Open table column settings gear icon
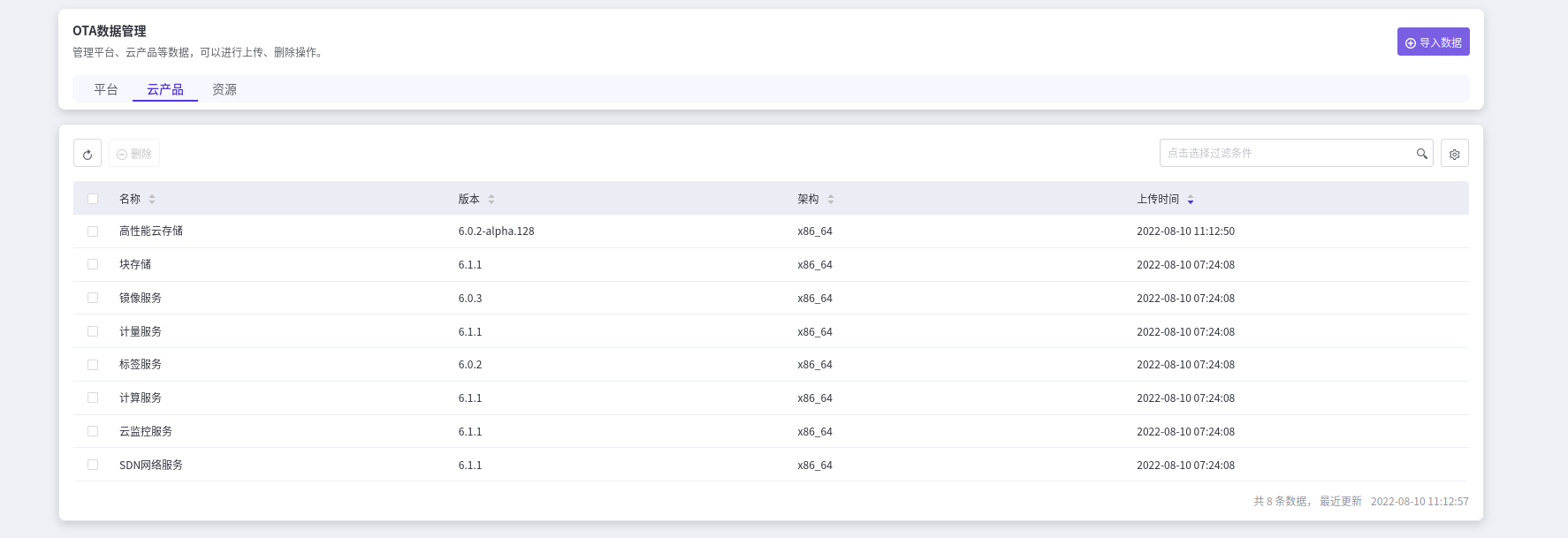The image size is (1568, 538). (x=1454, y=154)
